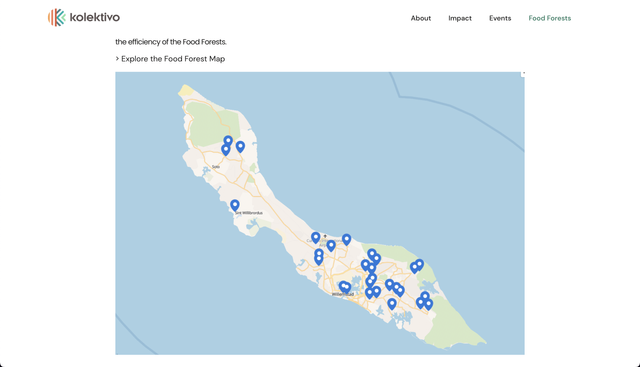Select the Food Forests nav link
This screenshot has height=367, width=640.
pos(549,18)
